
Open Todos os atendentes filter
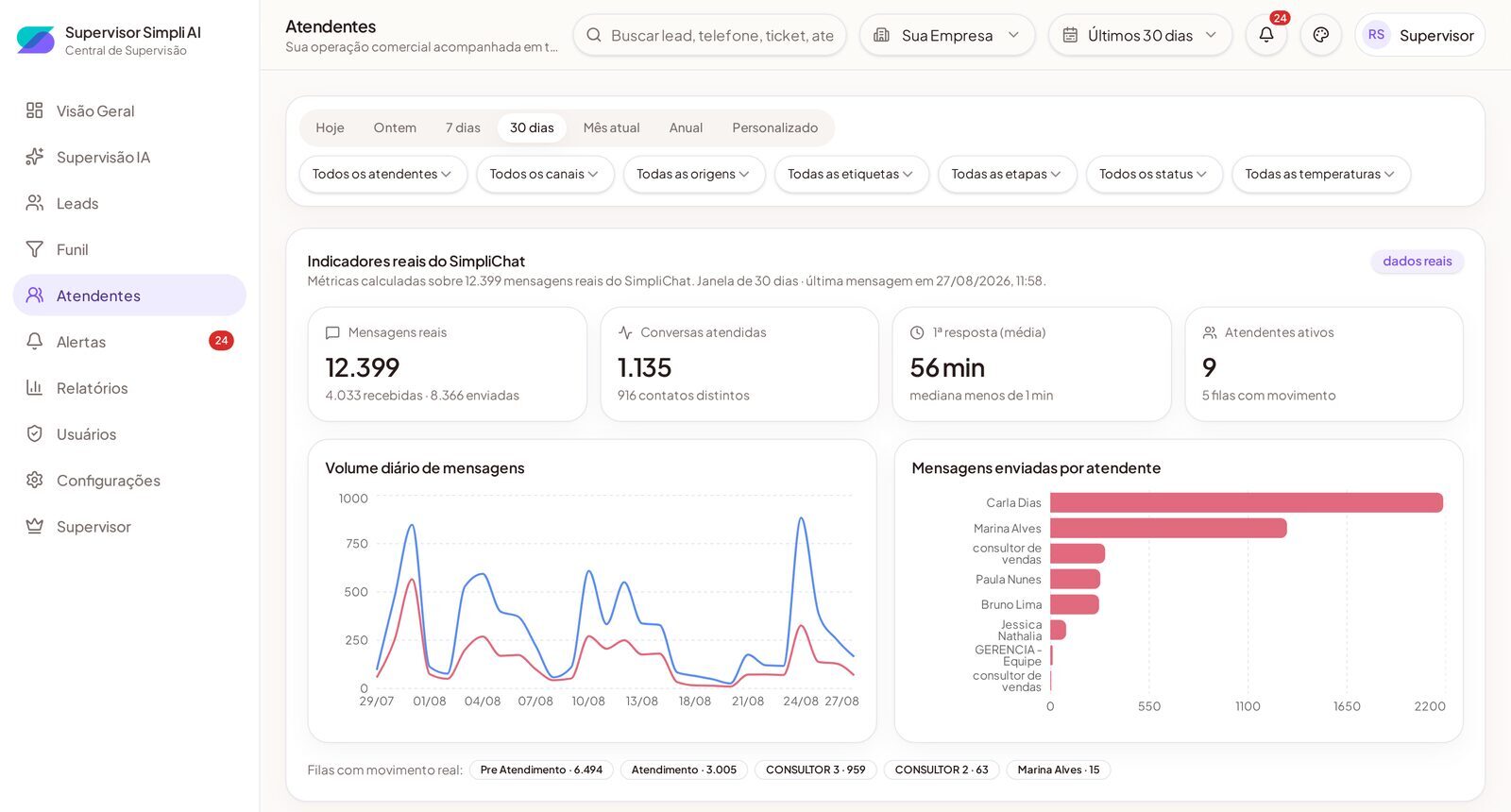tap(382, 175)
